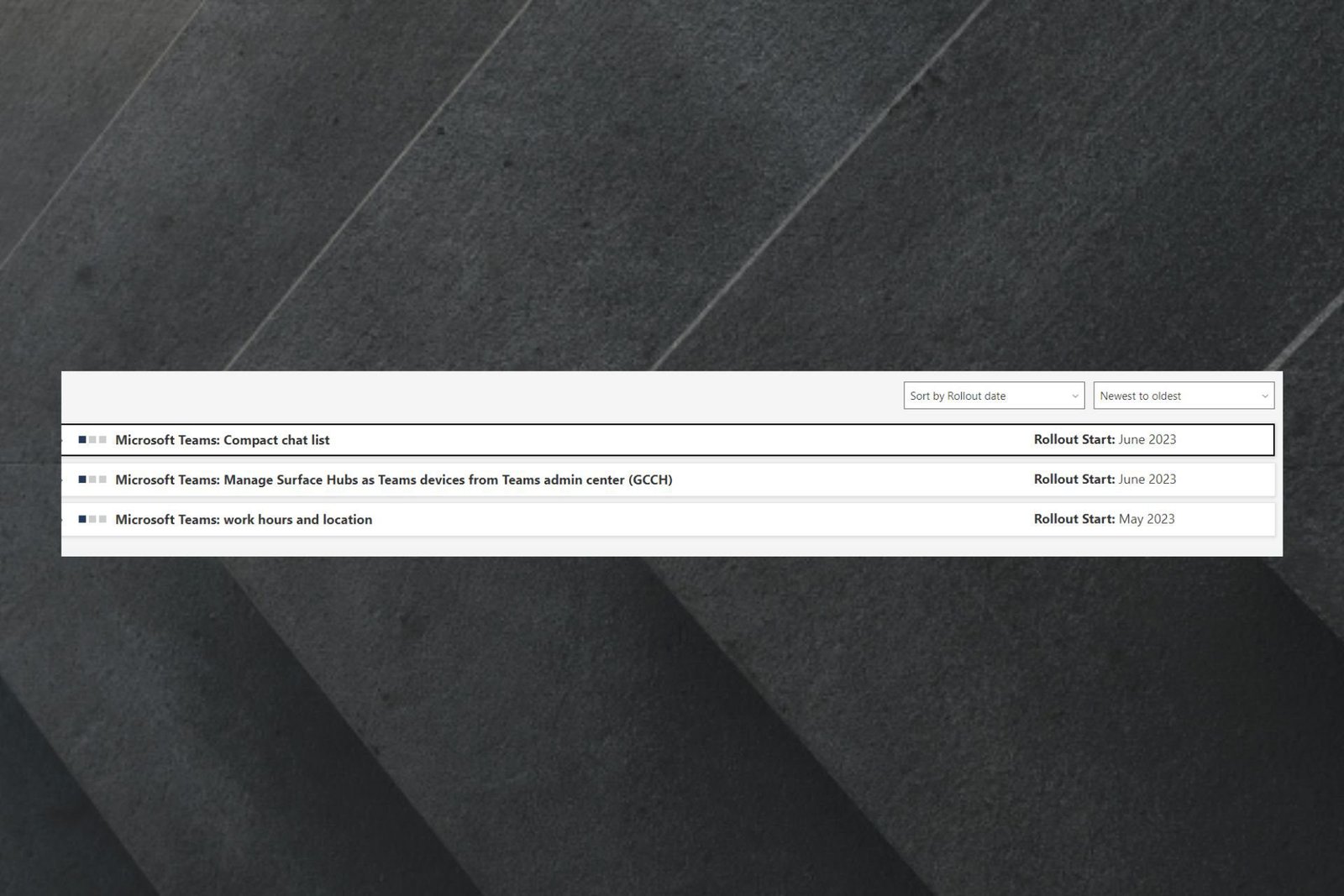Expand the work hours and location row
Viewport: 1344px width, 896px height.
(x=668, y=519)
